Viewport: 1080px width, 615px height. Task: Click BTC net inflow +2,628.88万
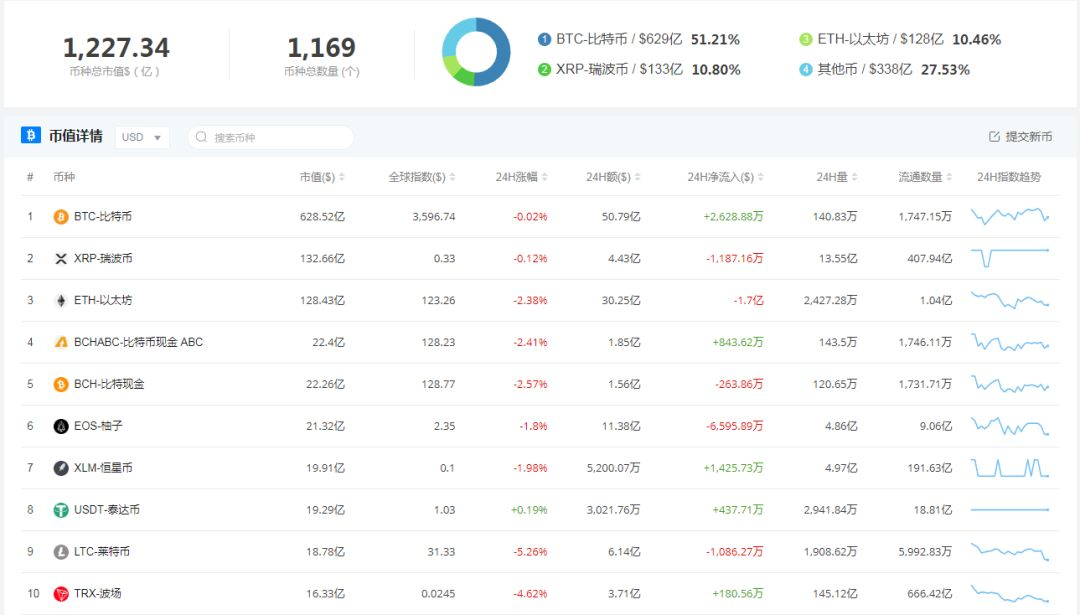(x=733, y=217)
